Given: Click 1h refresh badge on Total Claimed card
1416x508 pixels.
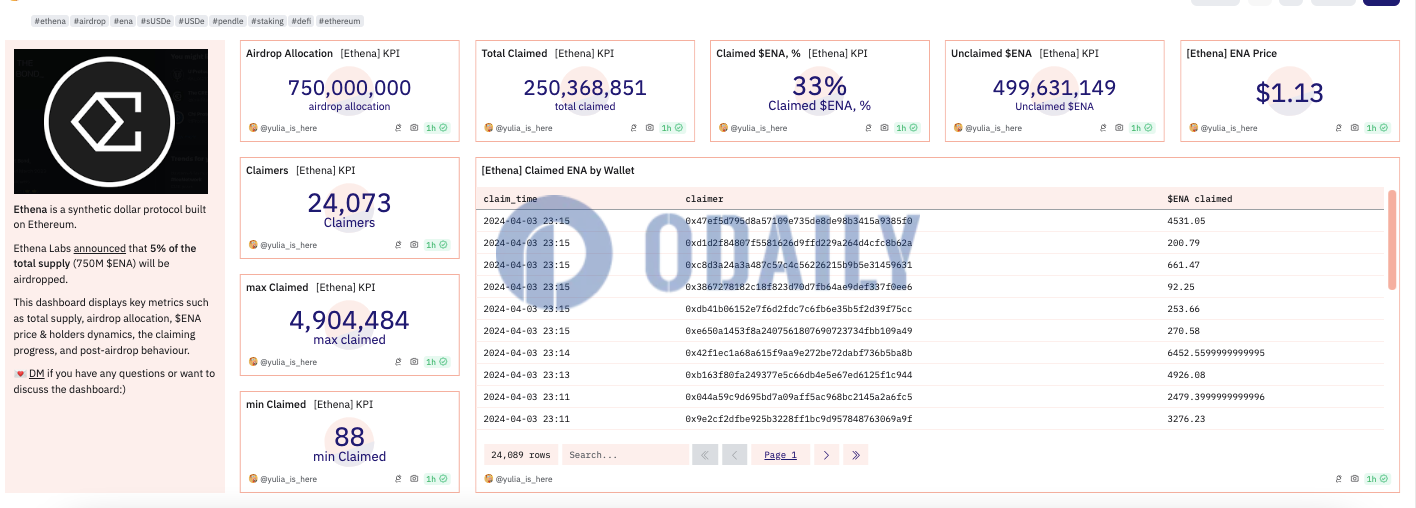Looking at the screenshot, I should pyautogui.click(x=671, y=128).
